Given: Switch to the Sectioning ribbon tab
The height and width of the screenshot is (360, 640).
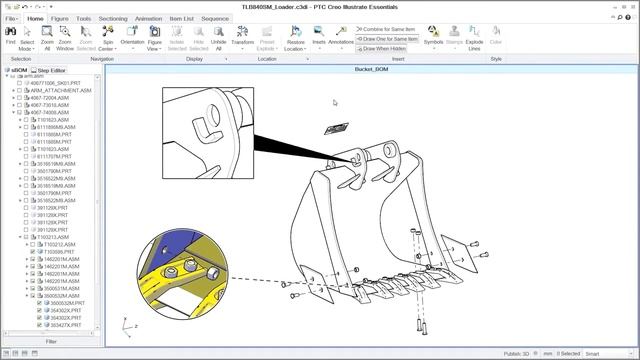Looking at the screenshot, I should point(113,19).
